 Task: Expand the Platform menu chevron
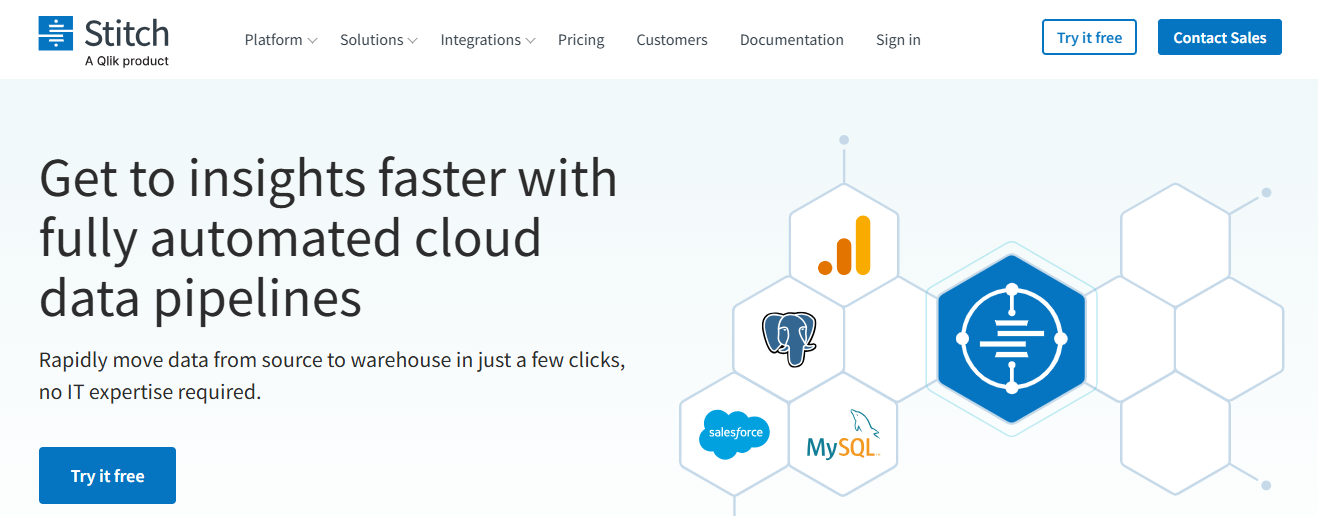coord(312,41)
